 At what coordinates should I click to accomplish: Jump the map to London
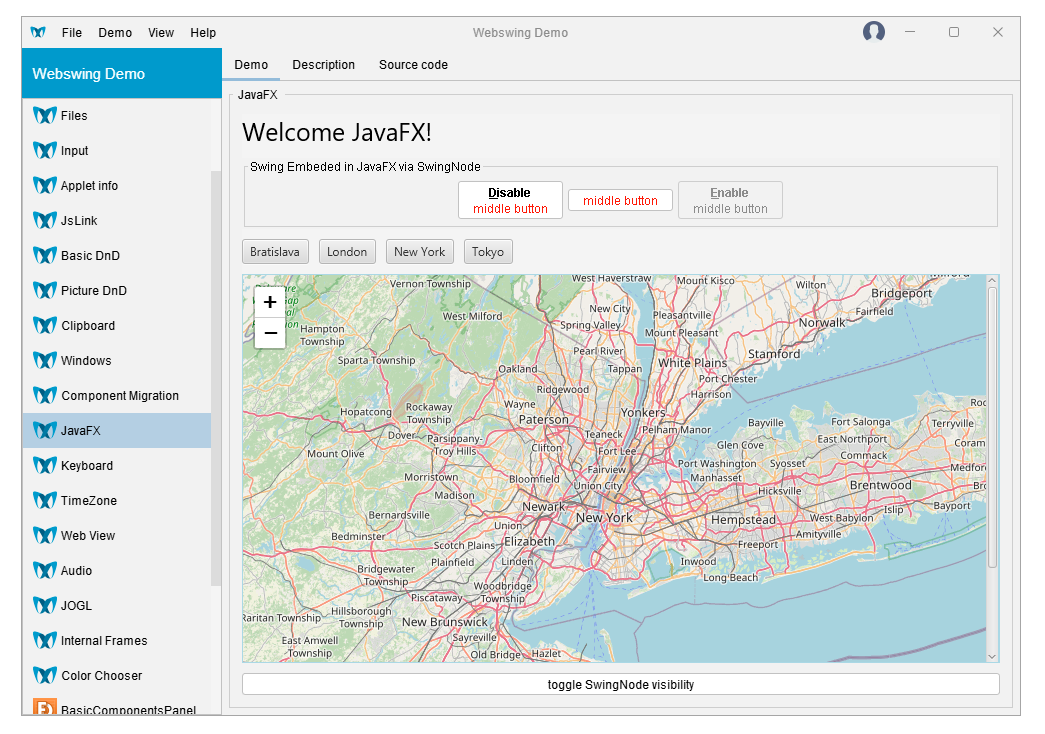pos(347,252)
